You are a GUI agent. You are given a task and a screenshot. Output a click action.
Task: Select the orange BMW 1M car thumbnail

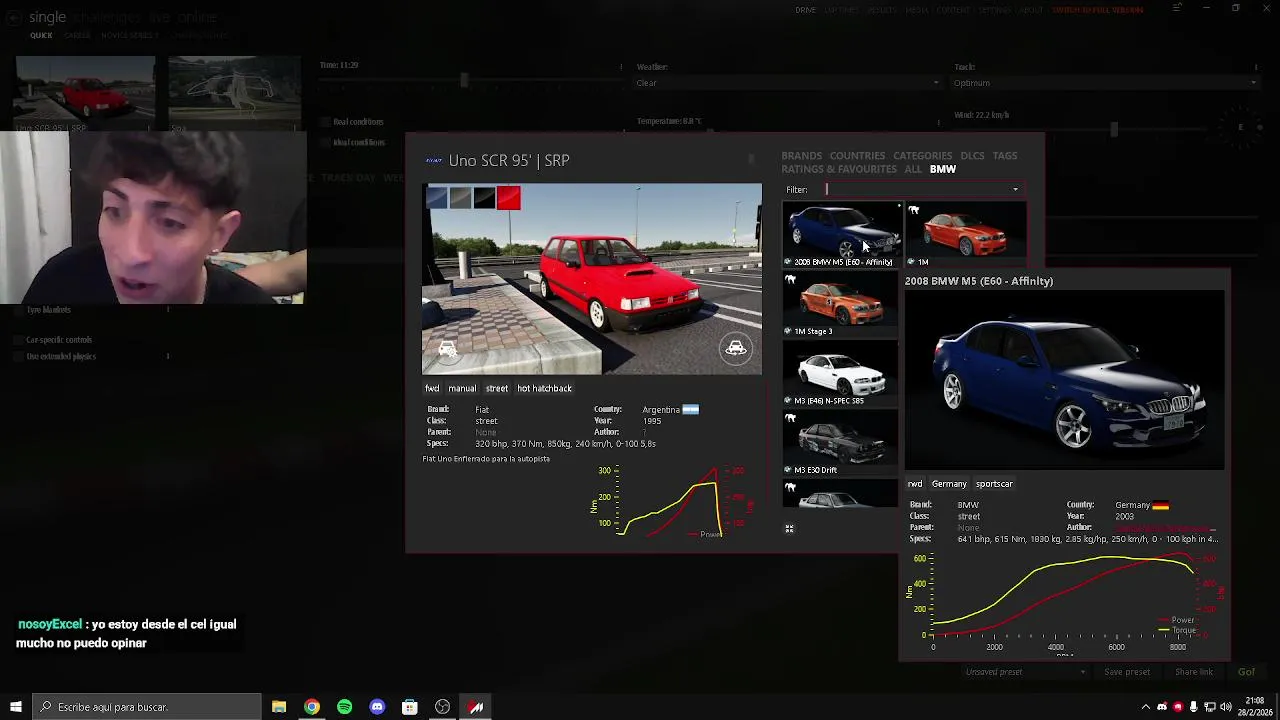(966, 235)
